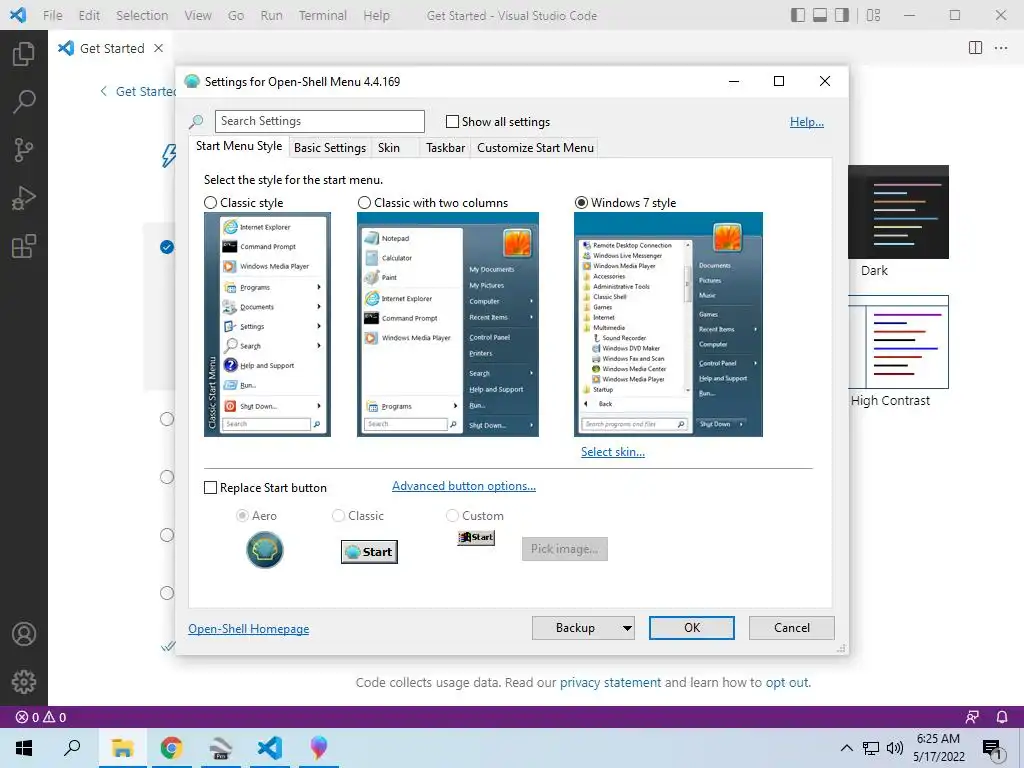This screenshot has width=1024, height=768.
Task: Open editor More Actions ellipsis
Action: [x=1000, y=48]
